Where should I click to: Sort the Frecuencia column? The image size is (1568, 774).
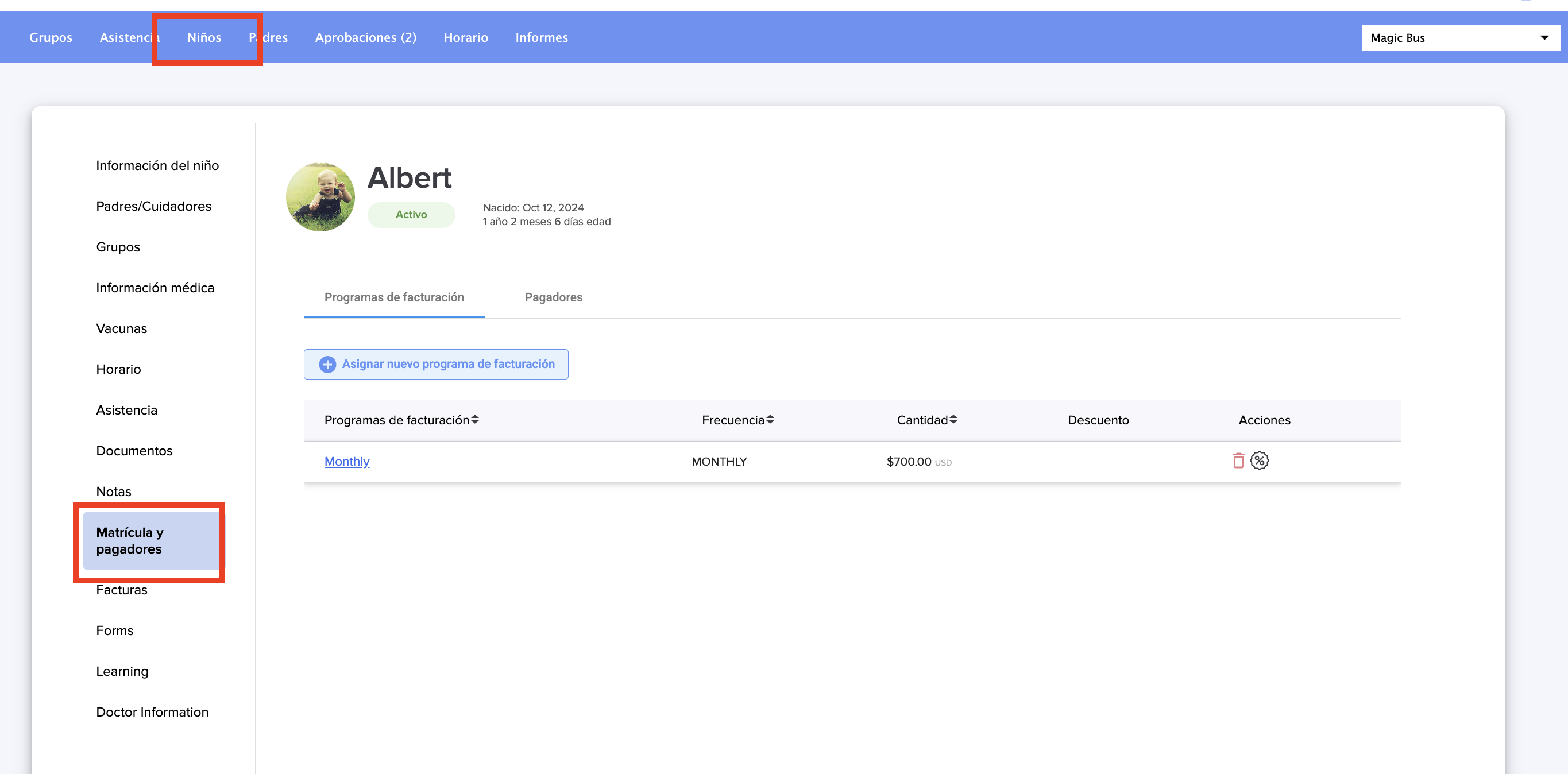click(770, 420)
